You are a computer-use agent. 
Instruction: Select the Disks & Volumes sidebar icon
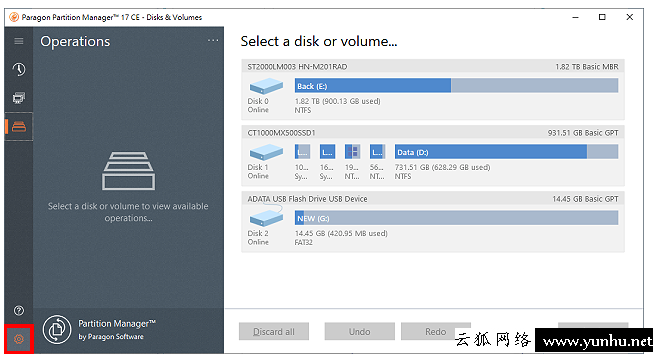point(18,126)
